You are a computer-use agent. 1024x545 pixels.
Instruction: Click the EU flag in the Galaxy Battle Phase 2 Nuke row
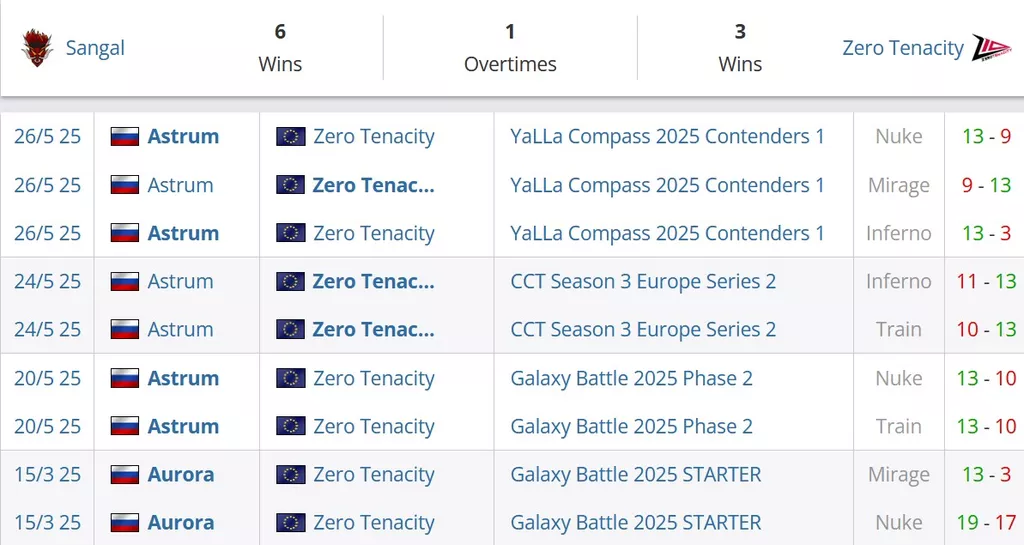[291, 378]
